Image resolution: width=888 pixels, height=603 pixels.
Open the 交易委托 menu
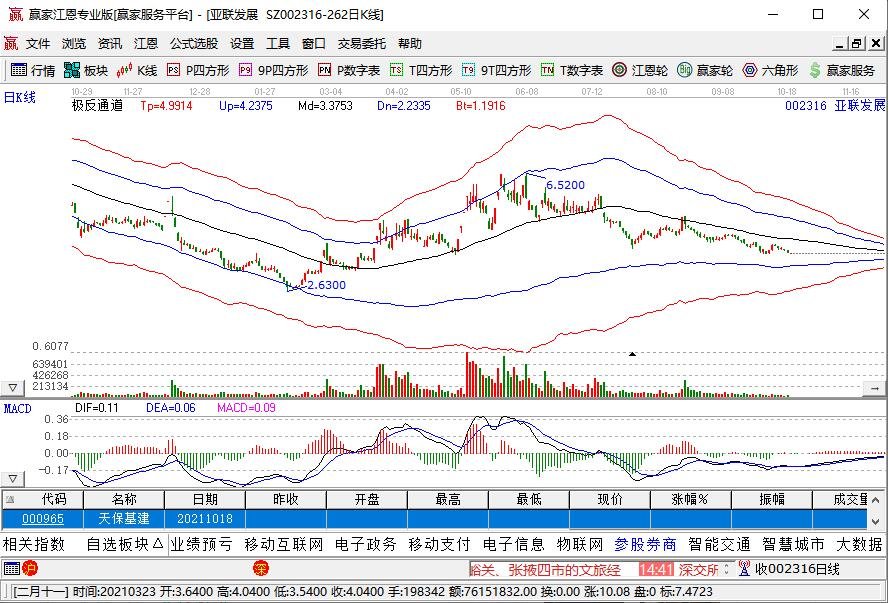click(x=362, y=44)
